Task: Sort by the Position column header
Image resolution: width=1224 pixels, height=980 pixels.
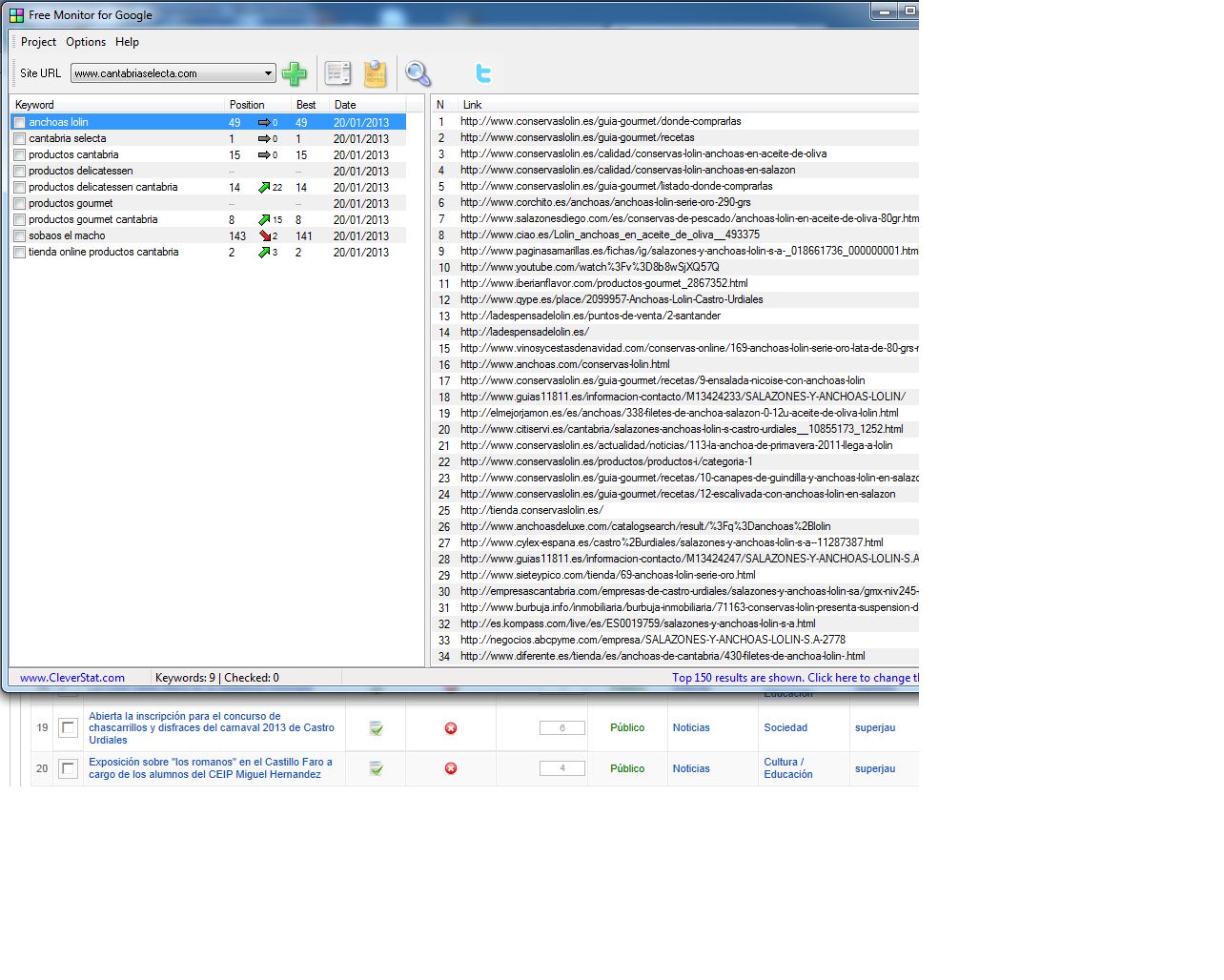Action: click(258, 105)
